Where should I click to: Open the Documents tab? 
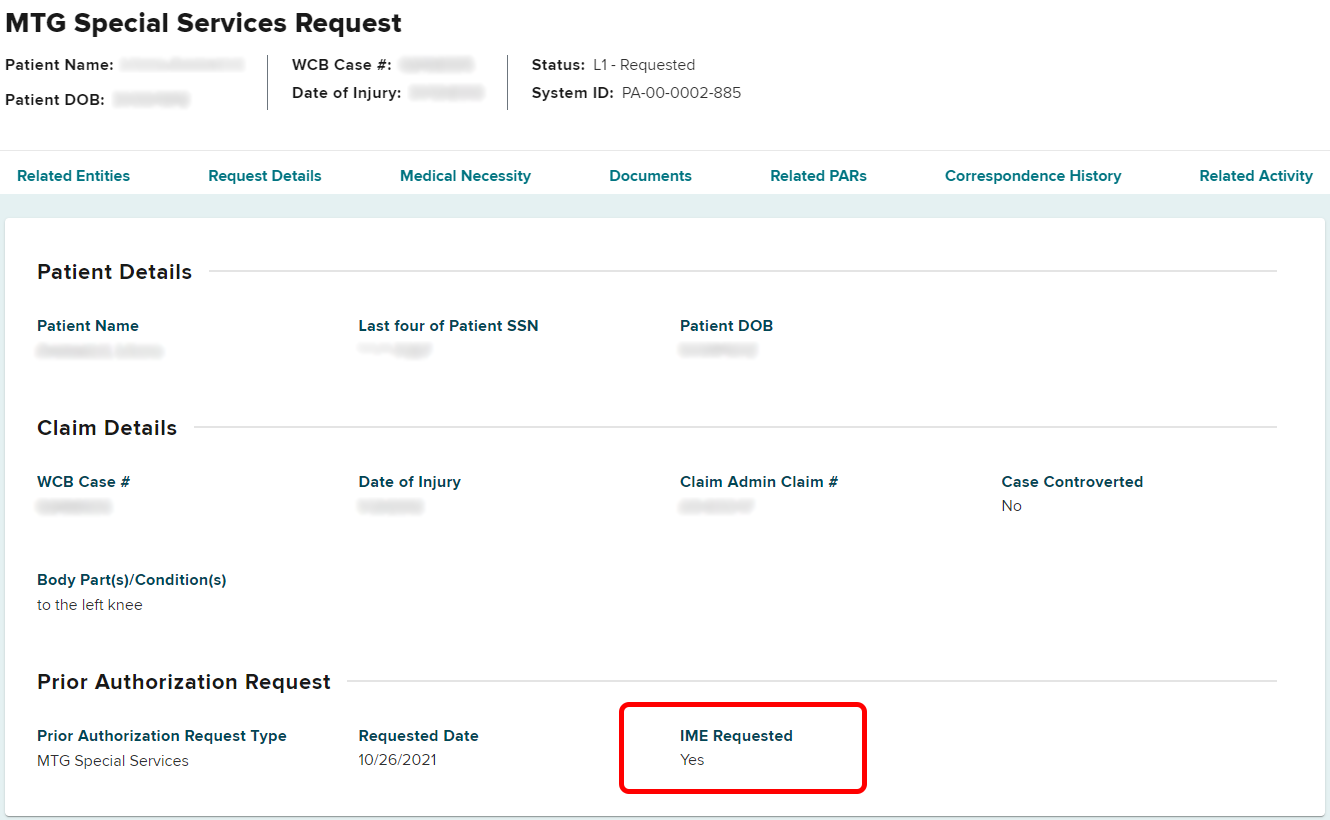650,176
